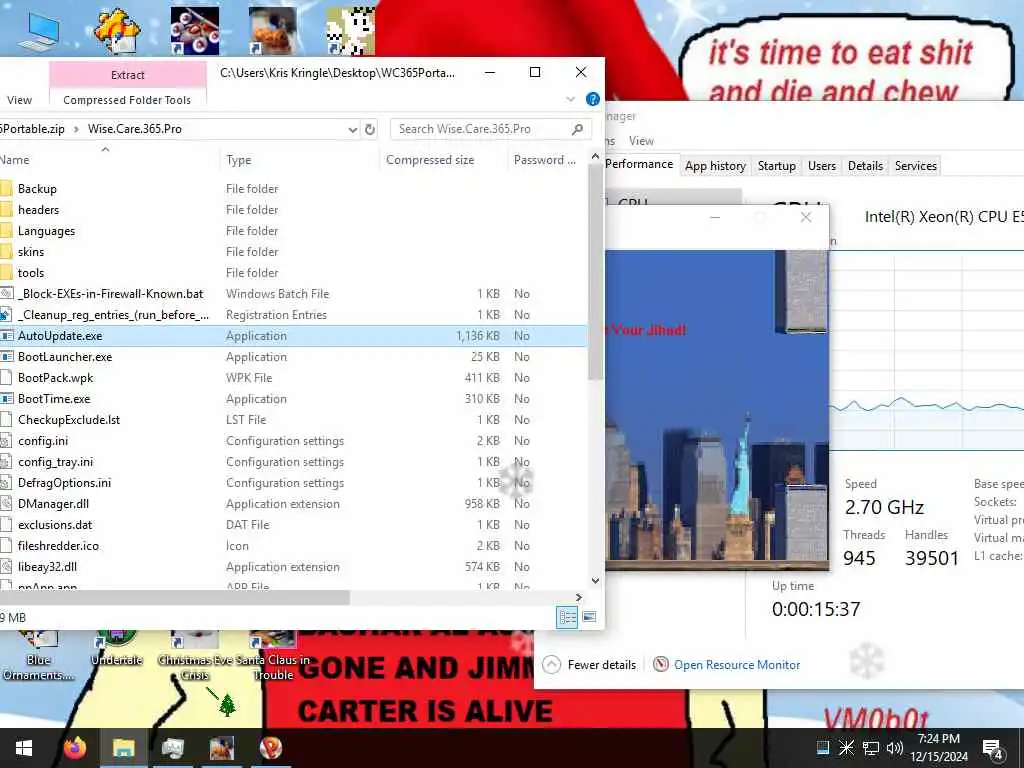Open Christmas Eve Crisis desktop shortcut

pyautogui.click(x=195, y=654)
